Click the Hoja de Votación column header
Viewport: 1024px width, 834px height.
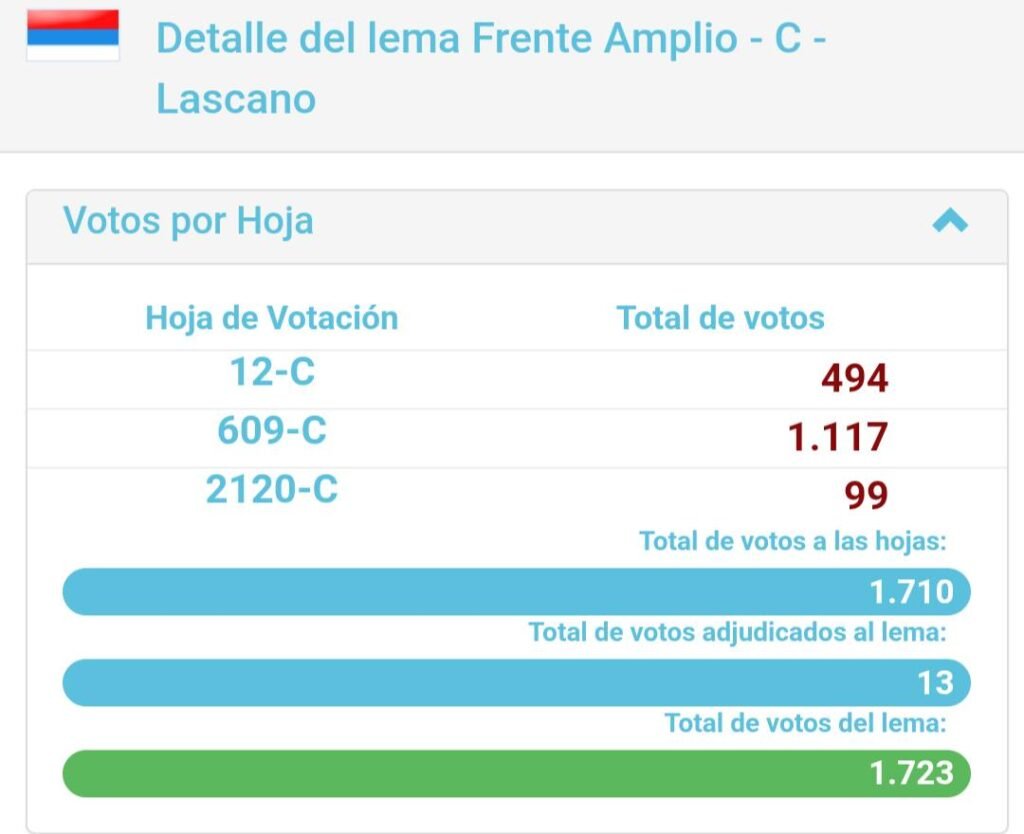(x=272, y=319)
